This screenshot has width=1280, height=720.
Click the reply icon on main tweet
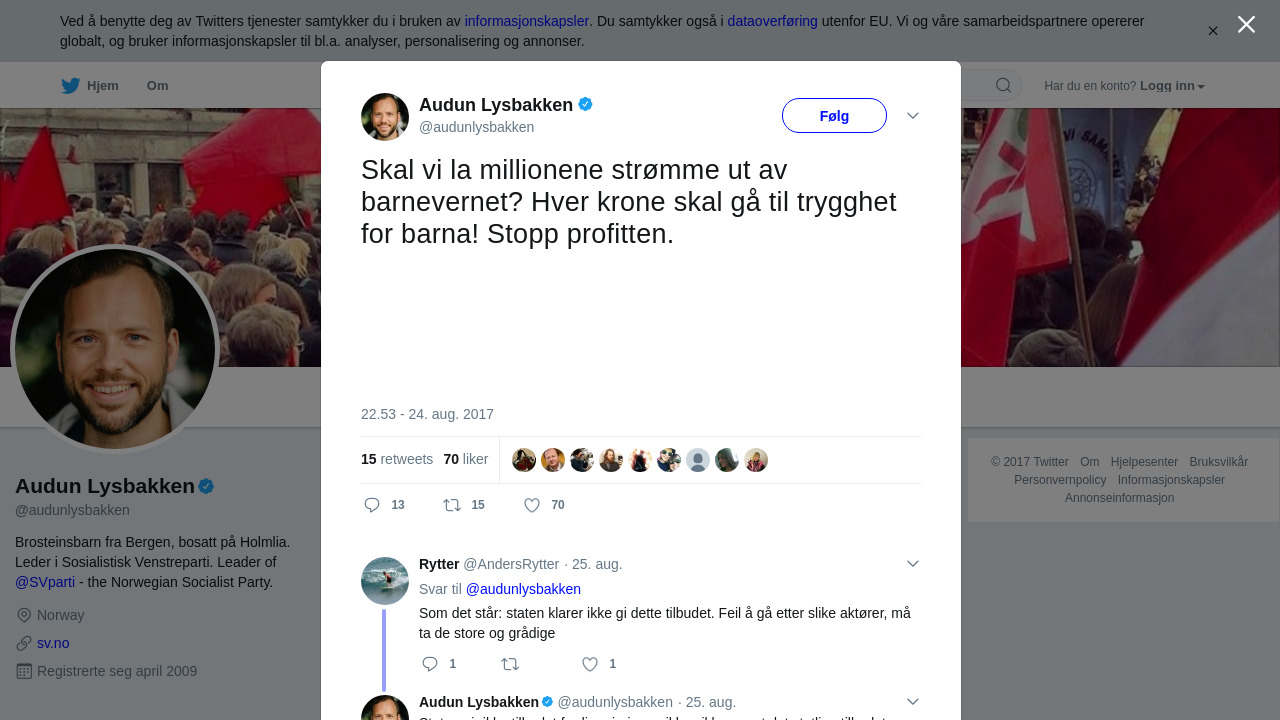pyautogui.click(x=372, y=505)
